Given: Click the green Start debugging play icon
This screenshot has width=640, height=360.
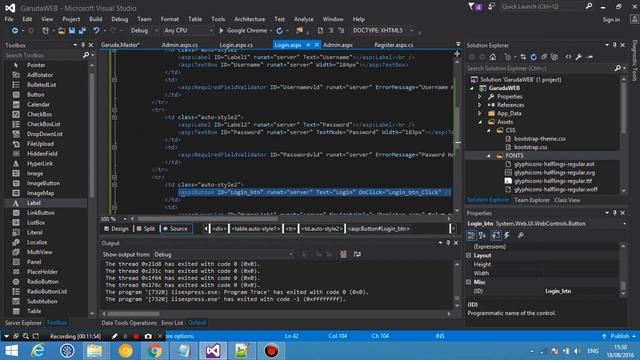Looking at the screenshot, I should [x=221, y=31].
